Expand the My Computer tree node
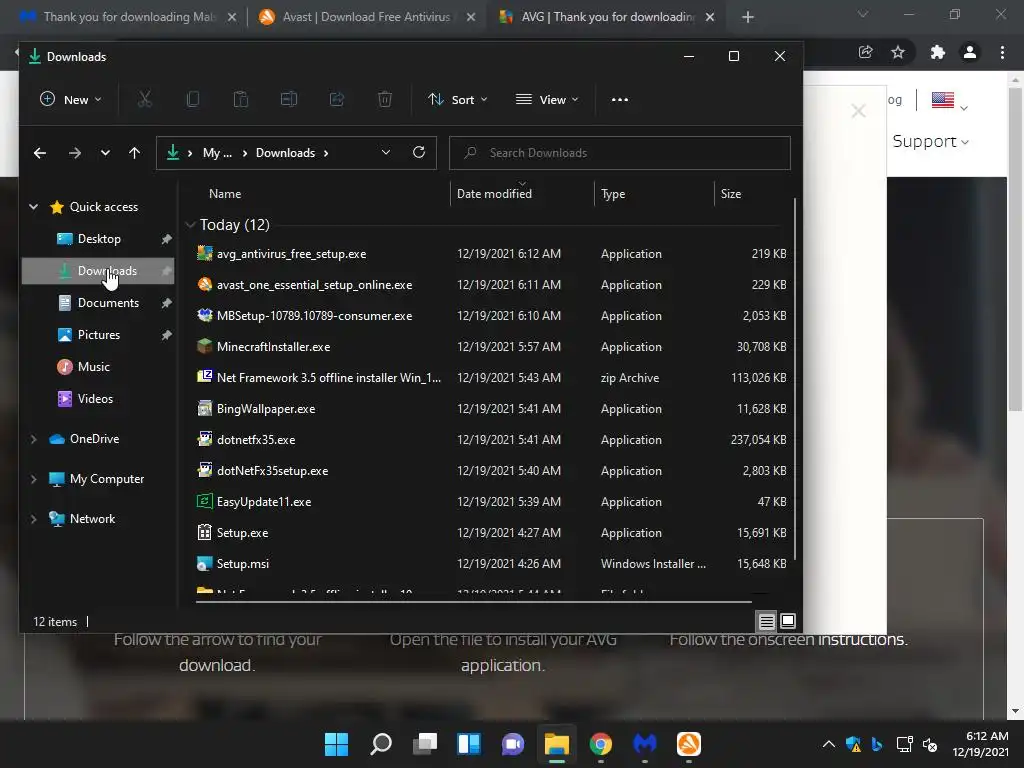The width and height of the screenshot is (1024, 768). (x=33, y=479)
